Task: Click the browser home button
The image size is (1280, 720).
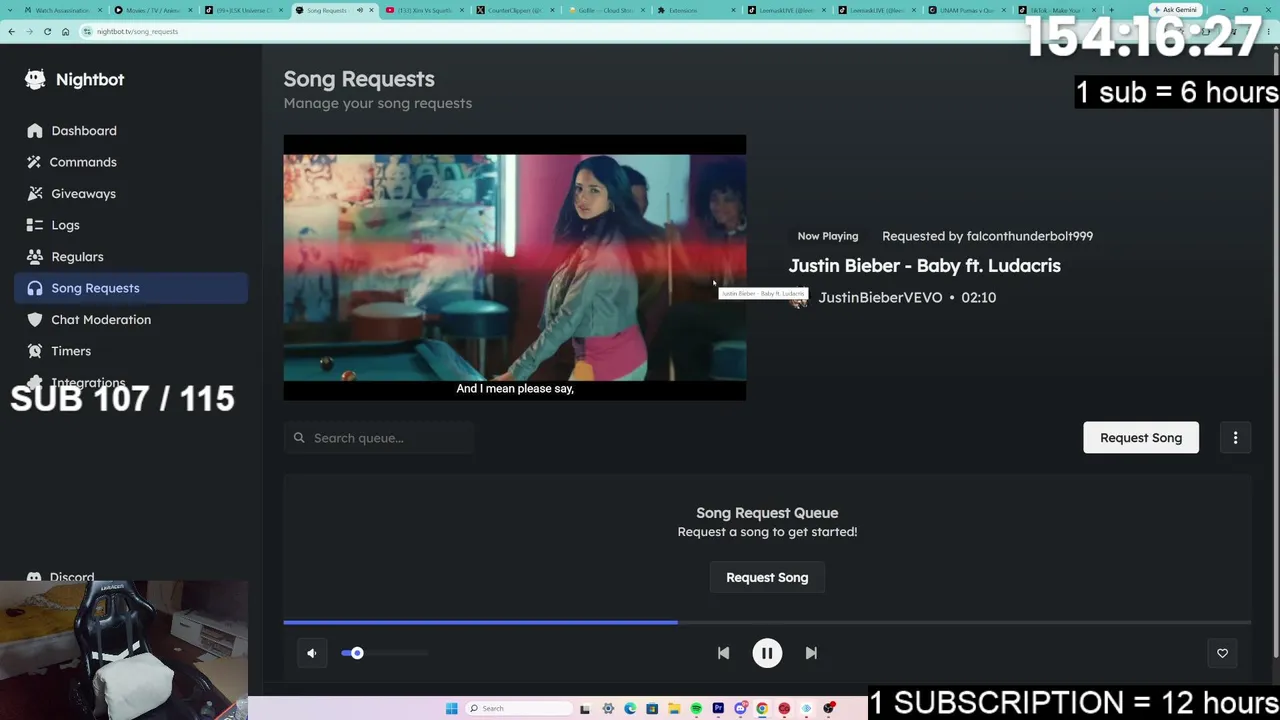Action: pos(65,31)
